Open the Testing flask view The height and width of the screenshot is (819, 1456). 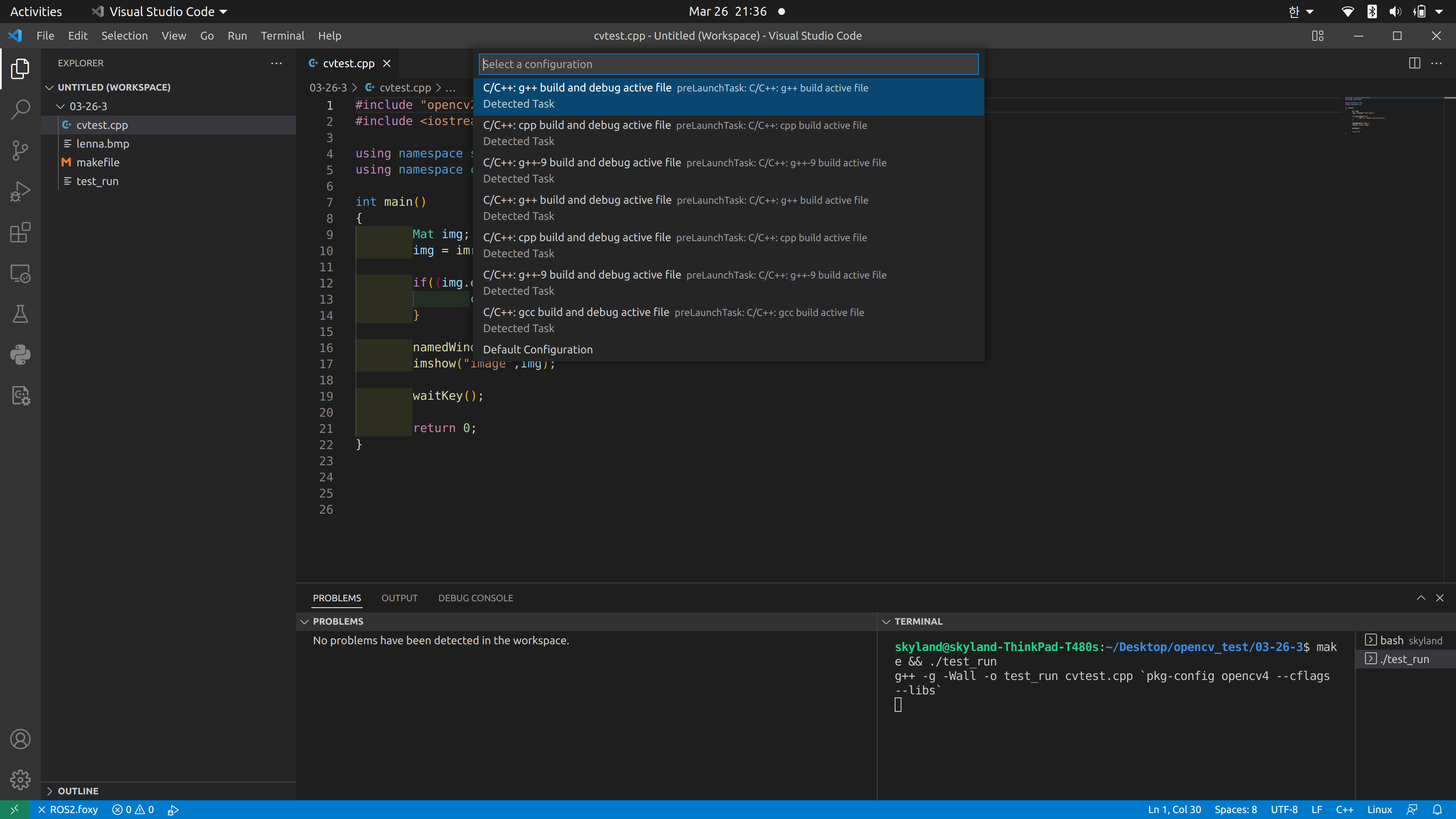tap(20, 314)
